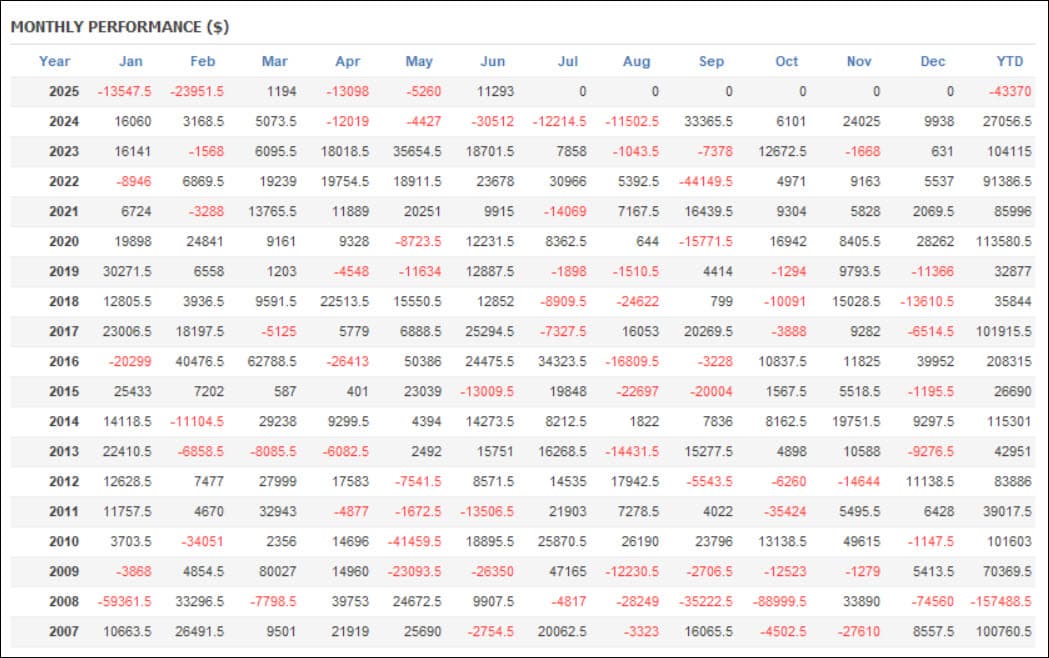
Task: Select the 2019 year row label
Action: 64,271
